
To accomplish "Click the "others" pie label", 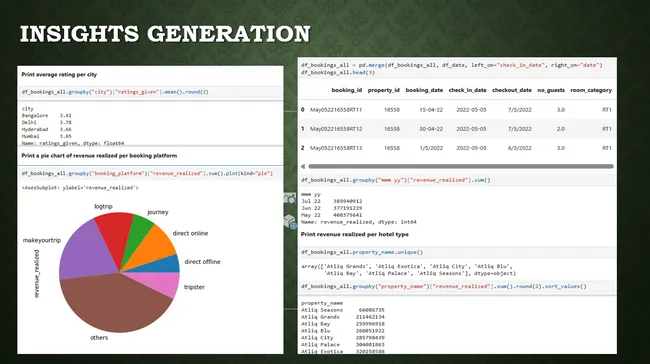I will pyautogui.click(x=99, y=337).
